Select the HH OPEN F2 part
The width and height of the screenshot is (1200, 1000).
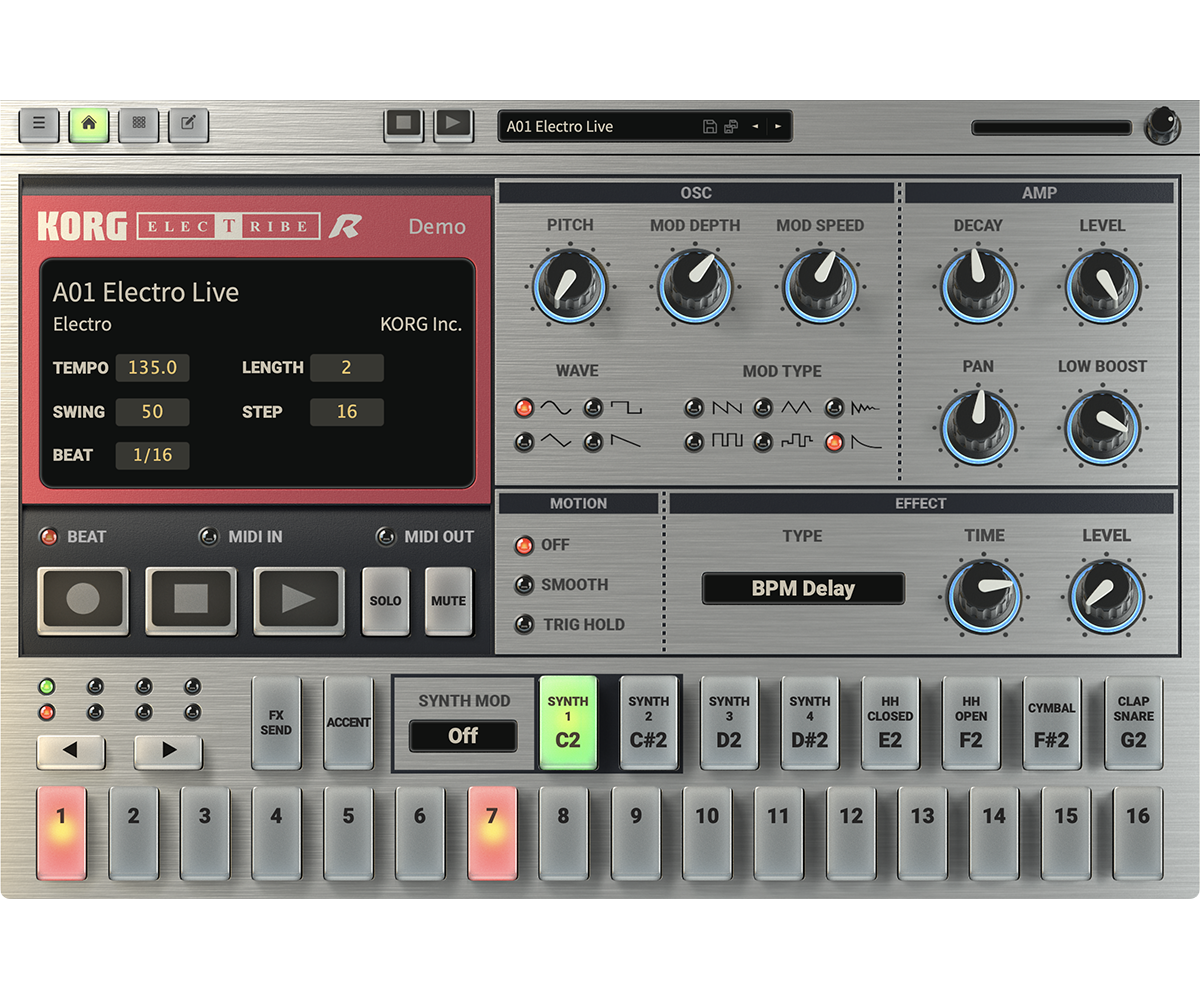click(x=971, y=722)
